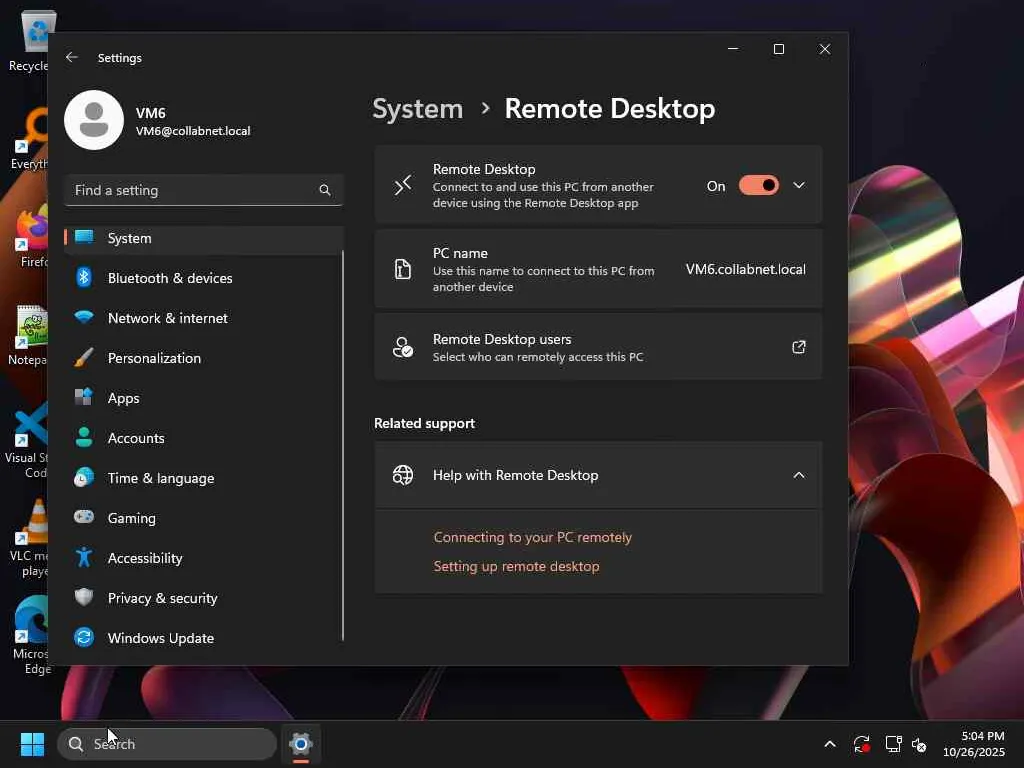
Task: Open Remote Desktop users external link icon
Action: pyautogui.click(x=799, y=347)
